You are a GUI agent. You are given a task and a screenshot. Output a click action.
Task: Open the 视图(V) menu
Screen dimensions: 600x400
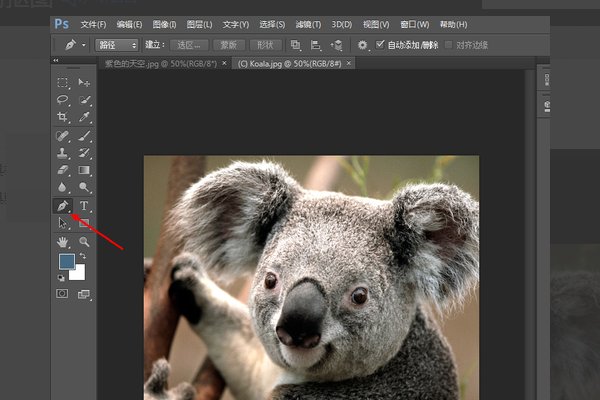coord(376,24)
